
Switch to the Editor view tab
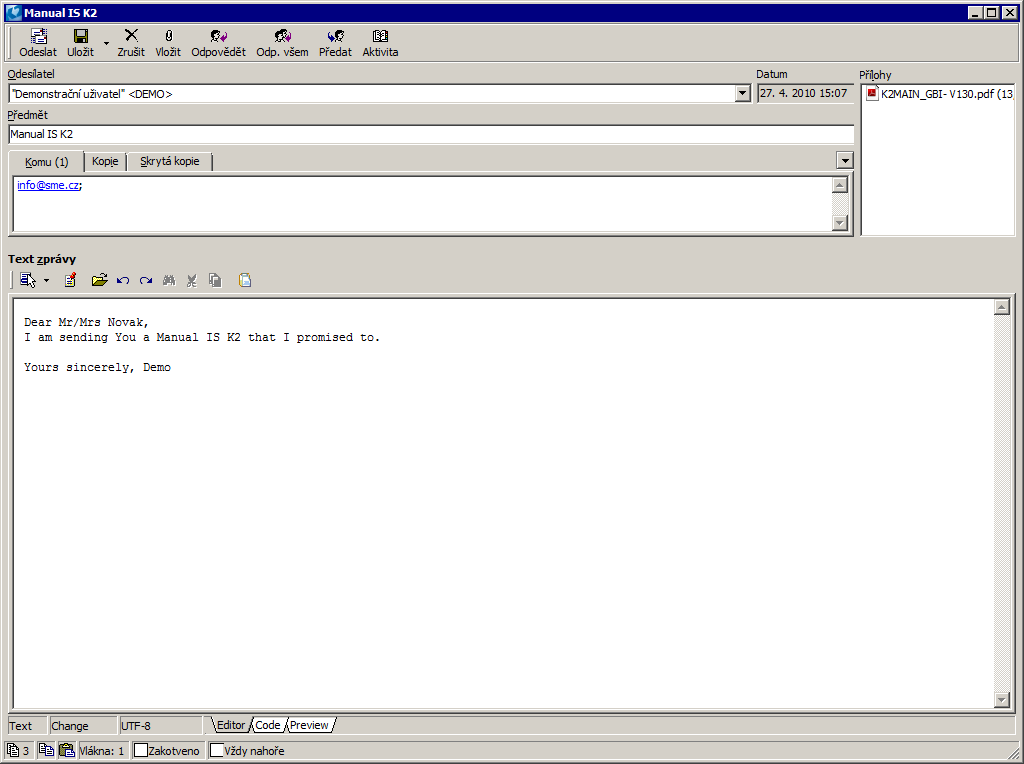(x=230, y=725)
